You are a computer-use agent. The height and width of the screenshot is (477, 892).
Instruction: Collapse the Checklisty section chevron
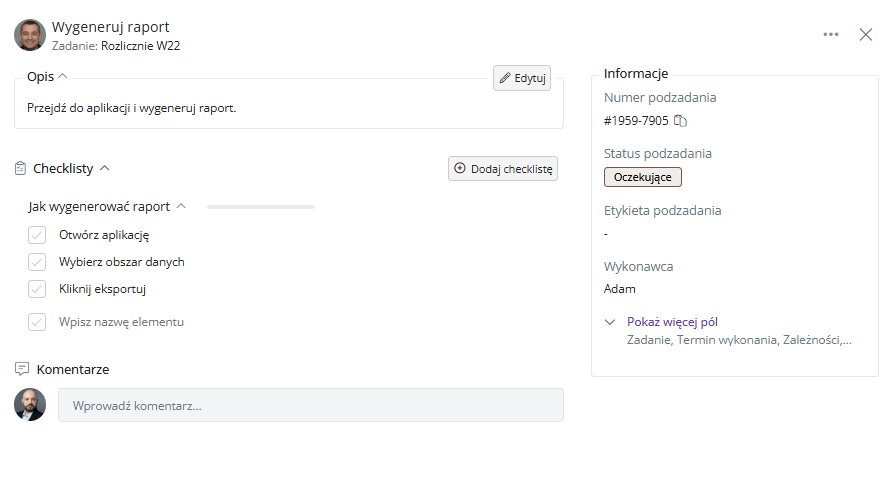click(105, 168)
